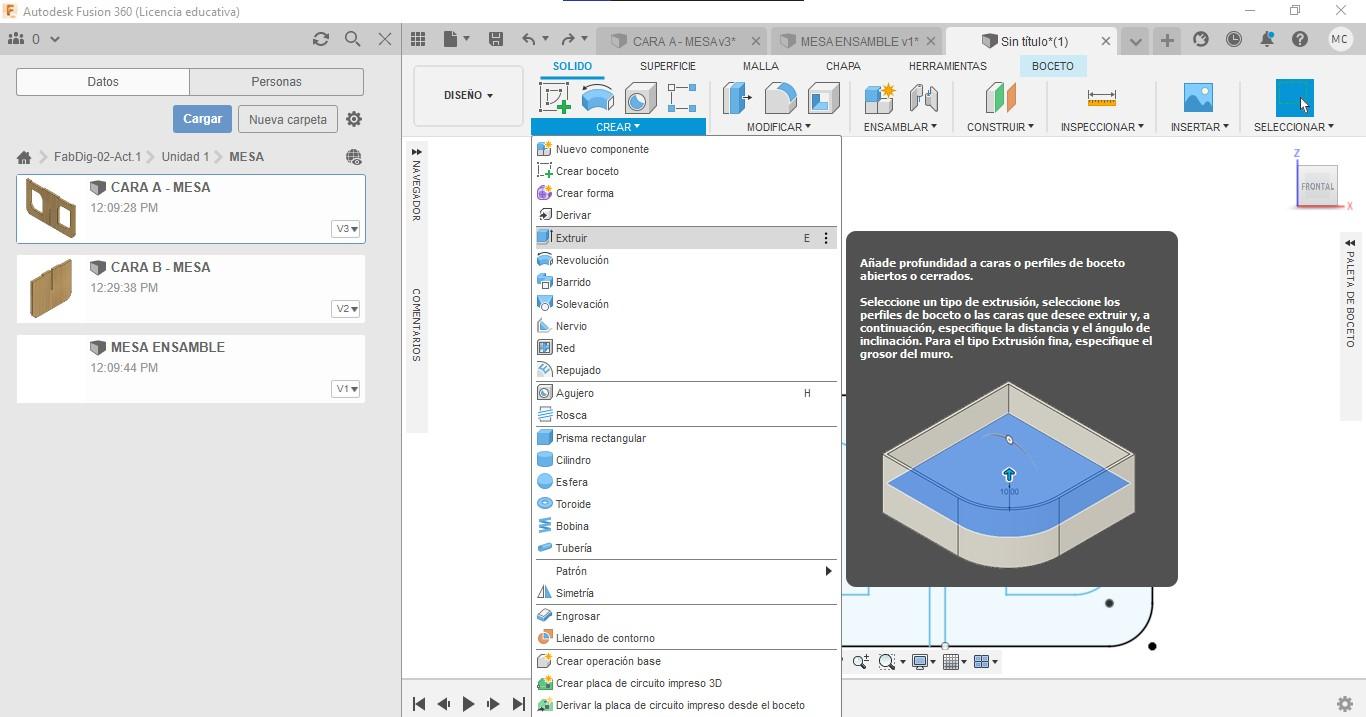Open the Diseño workspace dropdown

tap(468, 95)
